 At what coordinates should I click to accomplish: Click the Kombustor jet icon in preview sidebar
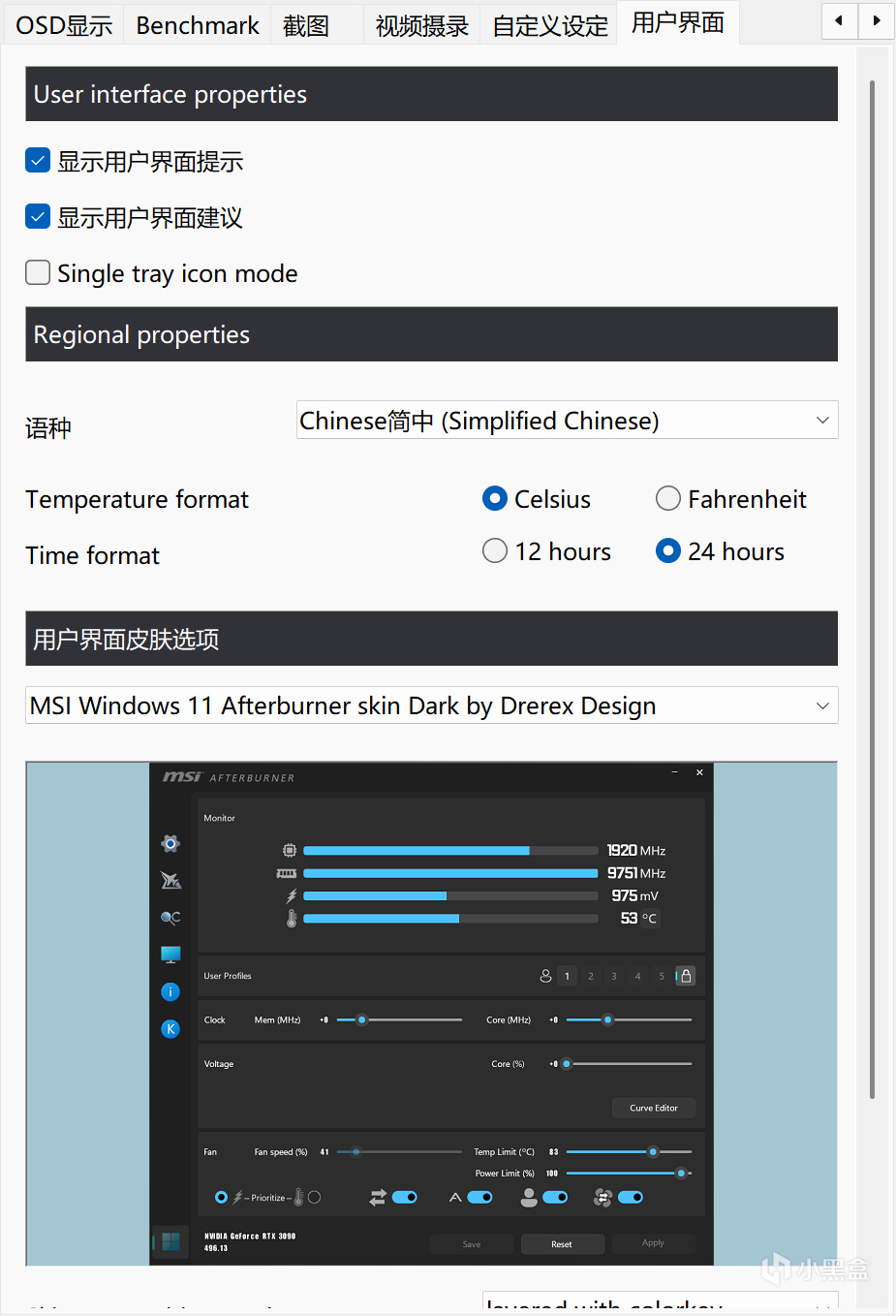(x=170, y=880)
